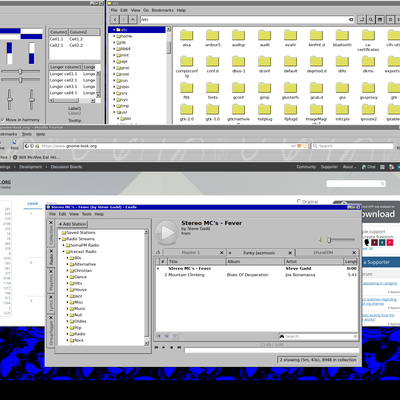
Task: Select Longer cell3.1 in the widget list
Action: 63,86
